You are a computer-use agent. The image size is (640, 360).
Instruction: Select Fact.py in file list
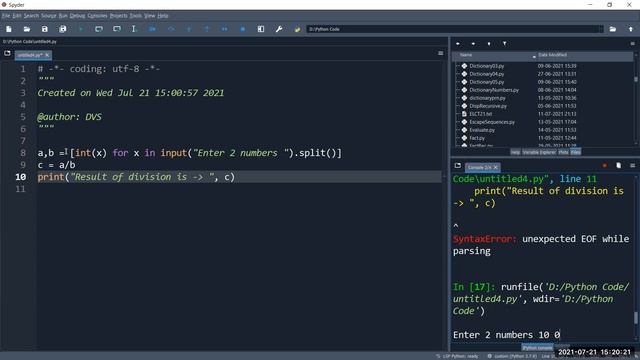click(477, 138)
